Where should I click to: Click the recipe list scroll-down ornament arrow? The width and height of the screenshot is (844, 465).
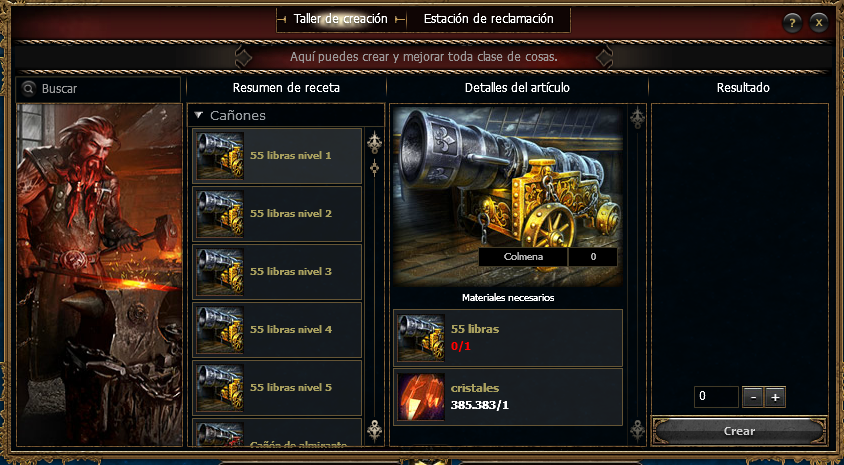374,431
